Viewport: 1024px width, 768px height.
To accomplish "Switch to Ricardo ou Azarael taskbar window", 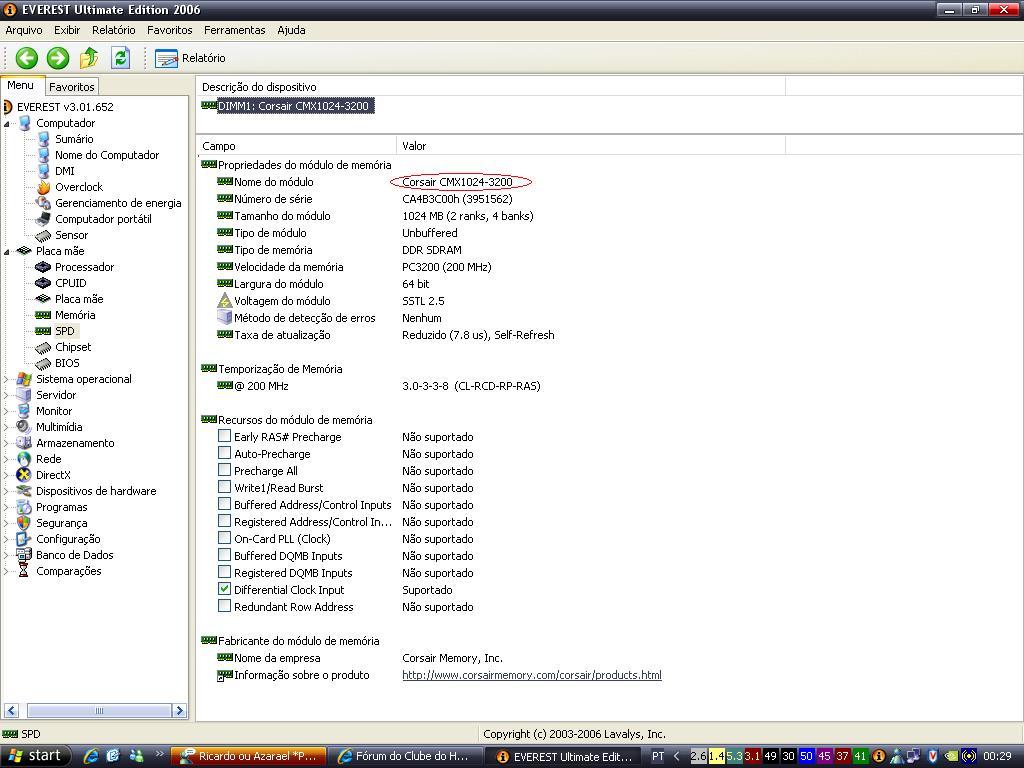I will click(x=249, y=756).
